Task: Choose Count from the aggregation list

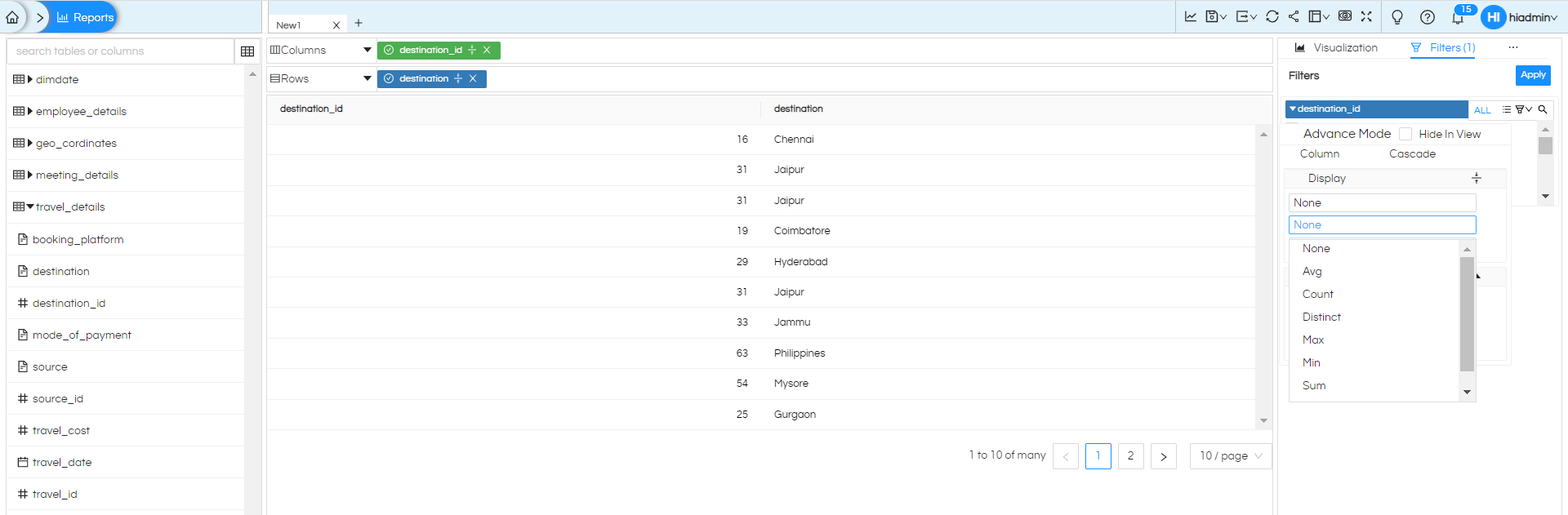Action: pyautogui.click(x=1318, y=294)
